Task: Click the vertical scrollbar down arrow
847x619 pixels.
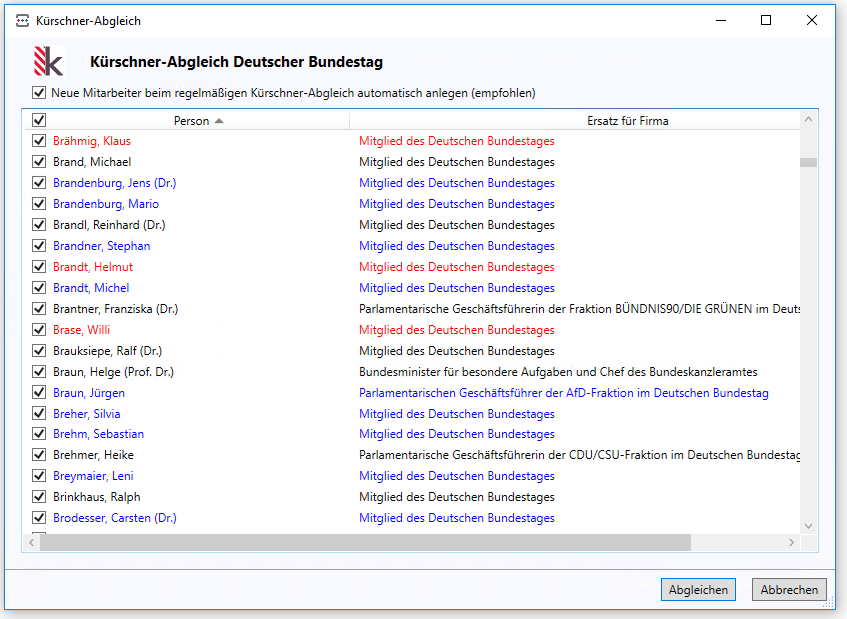Action: click(x=808, y=526)
